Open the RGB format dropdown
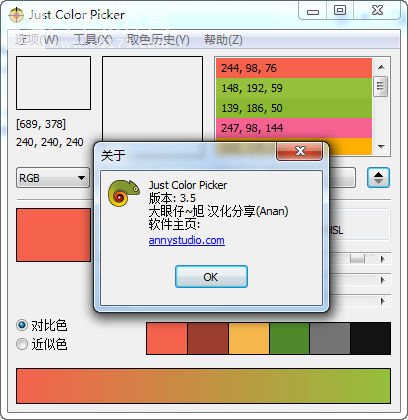408x420 pixels. (53, 178)
